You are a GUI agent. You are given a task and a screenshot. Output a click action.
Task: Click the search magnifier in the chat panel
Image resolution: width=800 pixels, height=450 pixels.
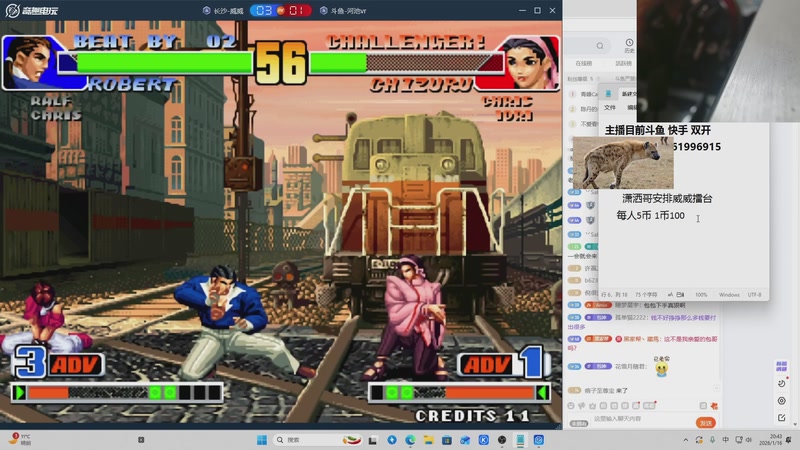[600, 46]
